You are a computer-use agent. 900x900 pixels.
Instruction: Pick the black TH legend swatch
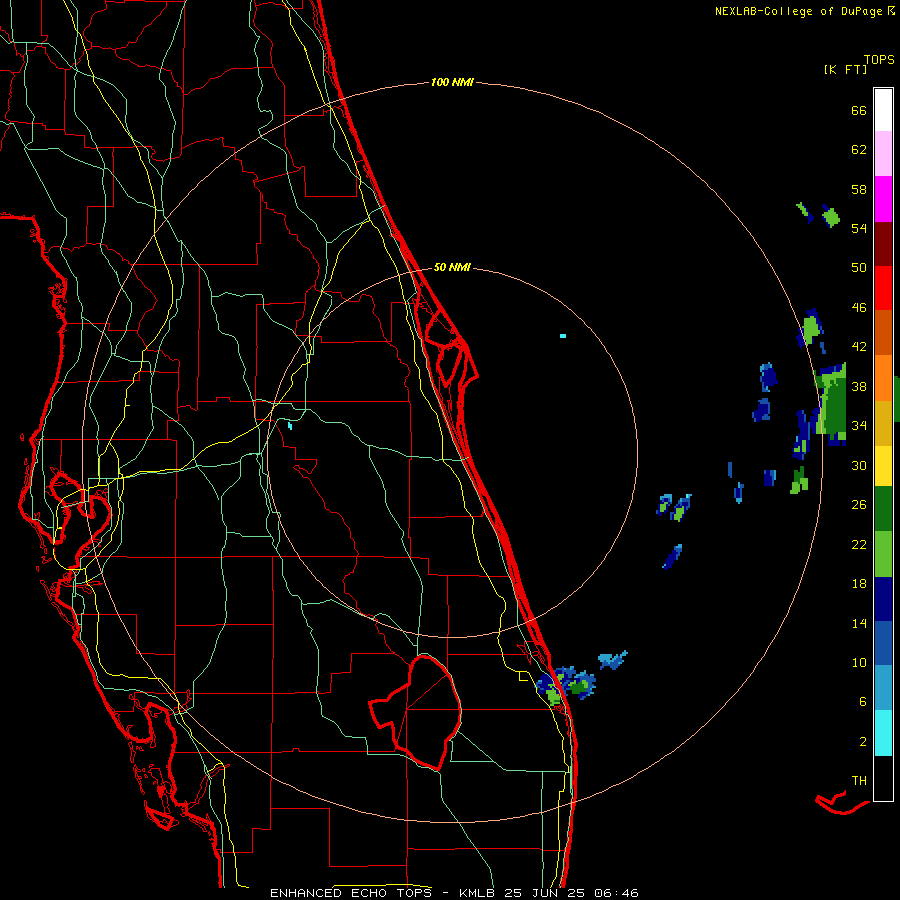click(x=883, y=778)
